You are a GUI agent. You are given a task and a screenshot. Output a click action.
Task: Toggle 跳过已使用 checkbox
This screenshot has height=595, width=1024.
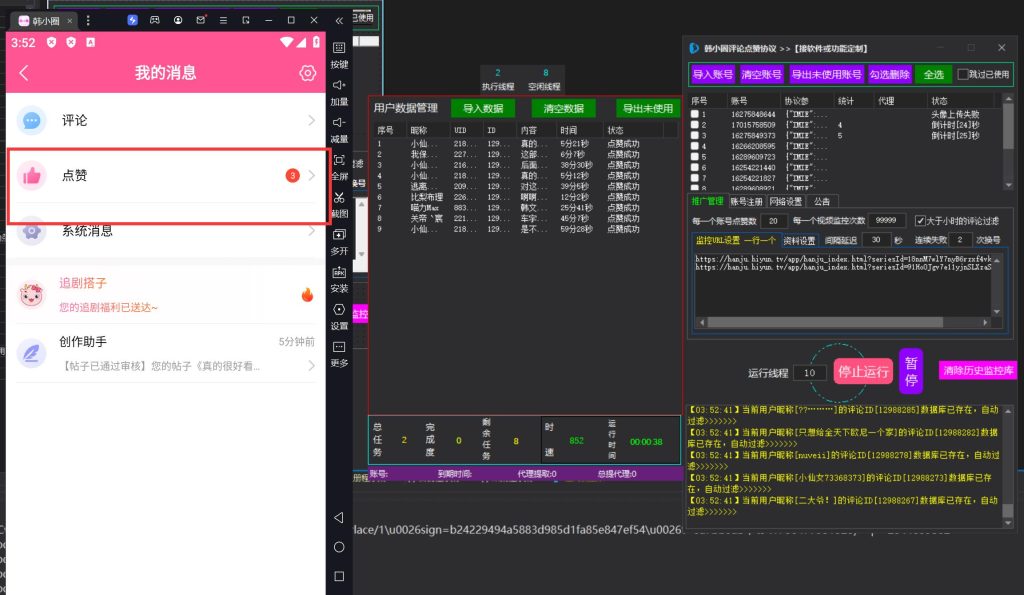point(963,74)
